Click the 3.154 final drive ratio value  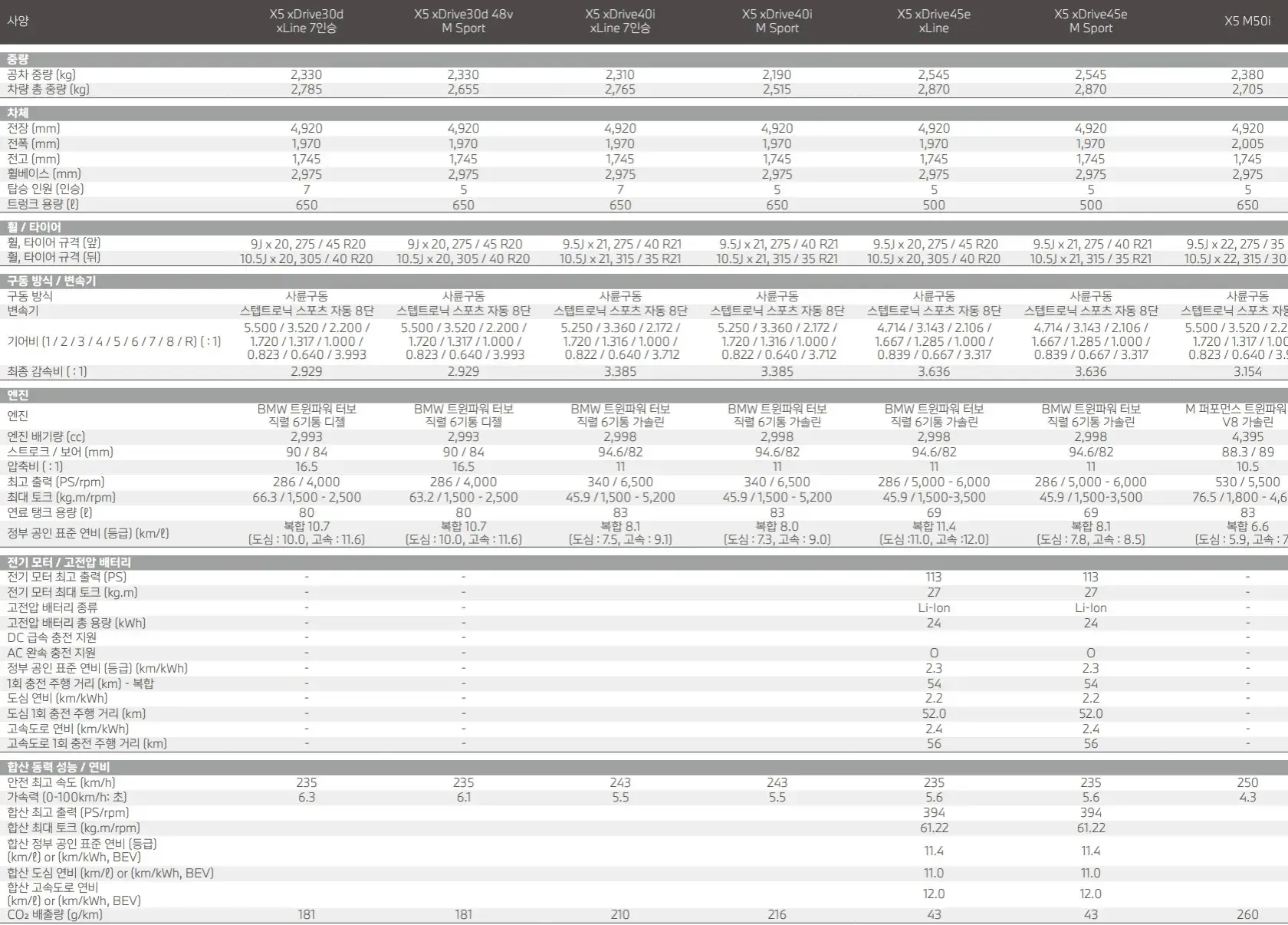[x=1247, y=371]
